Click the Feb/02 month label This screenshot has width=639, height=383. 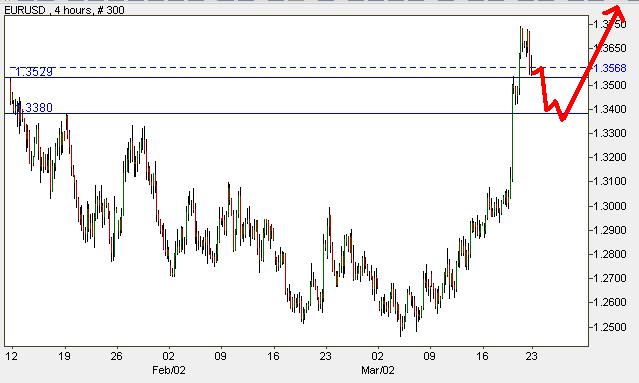tap(169, 370)
